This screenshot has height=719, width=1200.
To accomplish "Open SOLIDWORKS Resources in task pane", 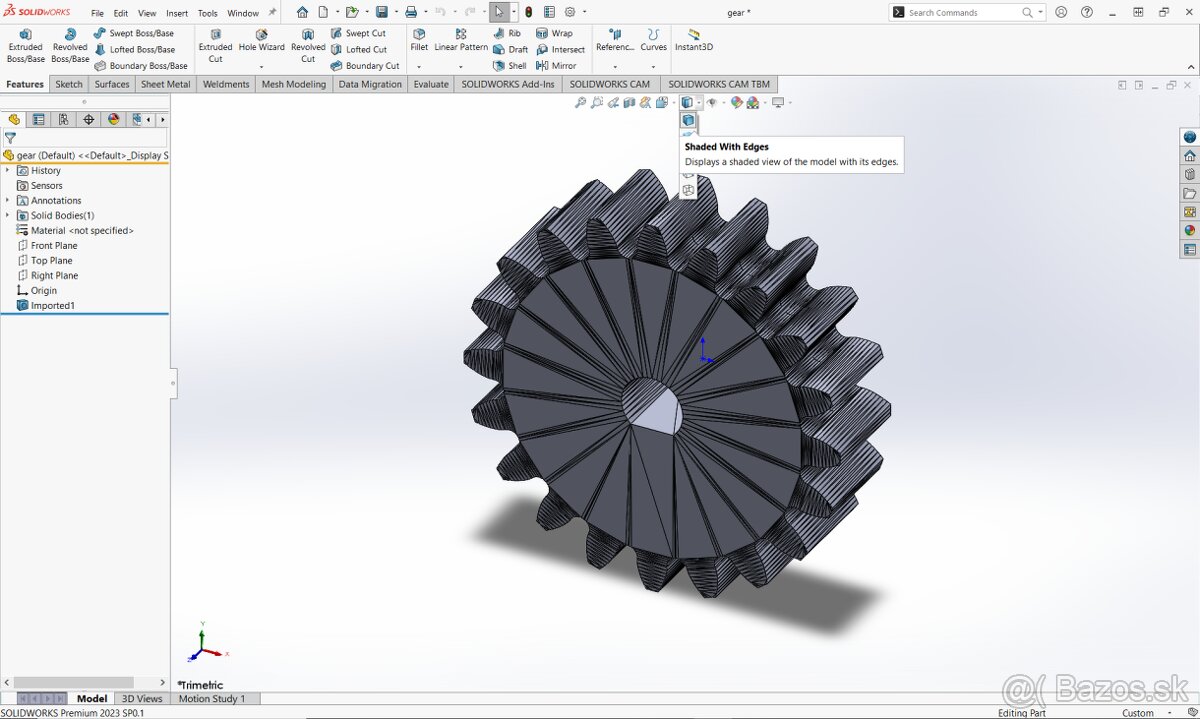I will (1189, 156).
